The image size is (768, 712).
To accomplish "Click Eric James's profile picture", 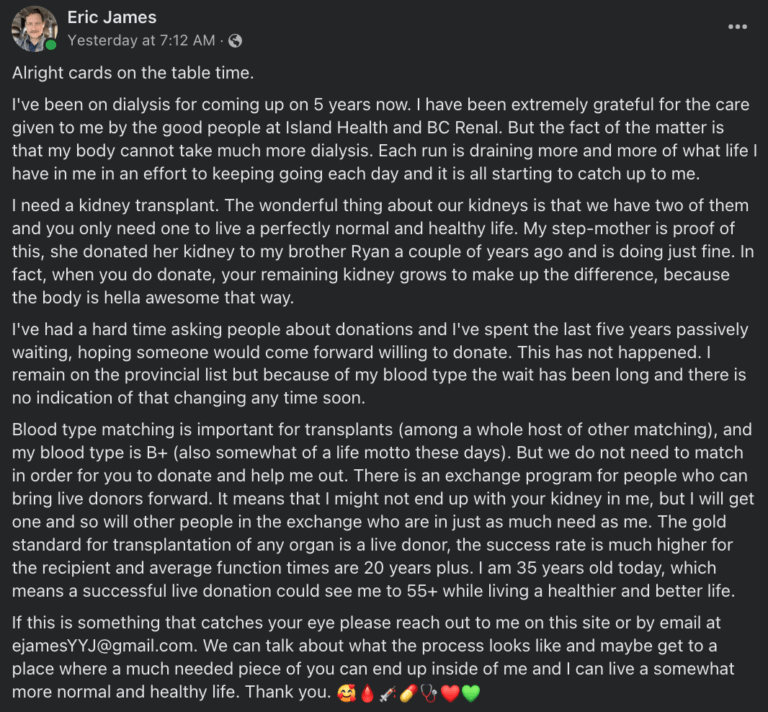I will tap(34, 29).
